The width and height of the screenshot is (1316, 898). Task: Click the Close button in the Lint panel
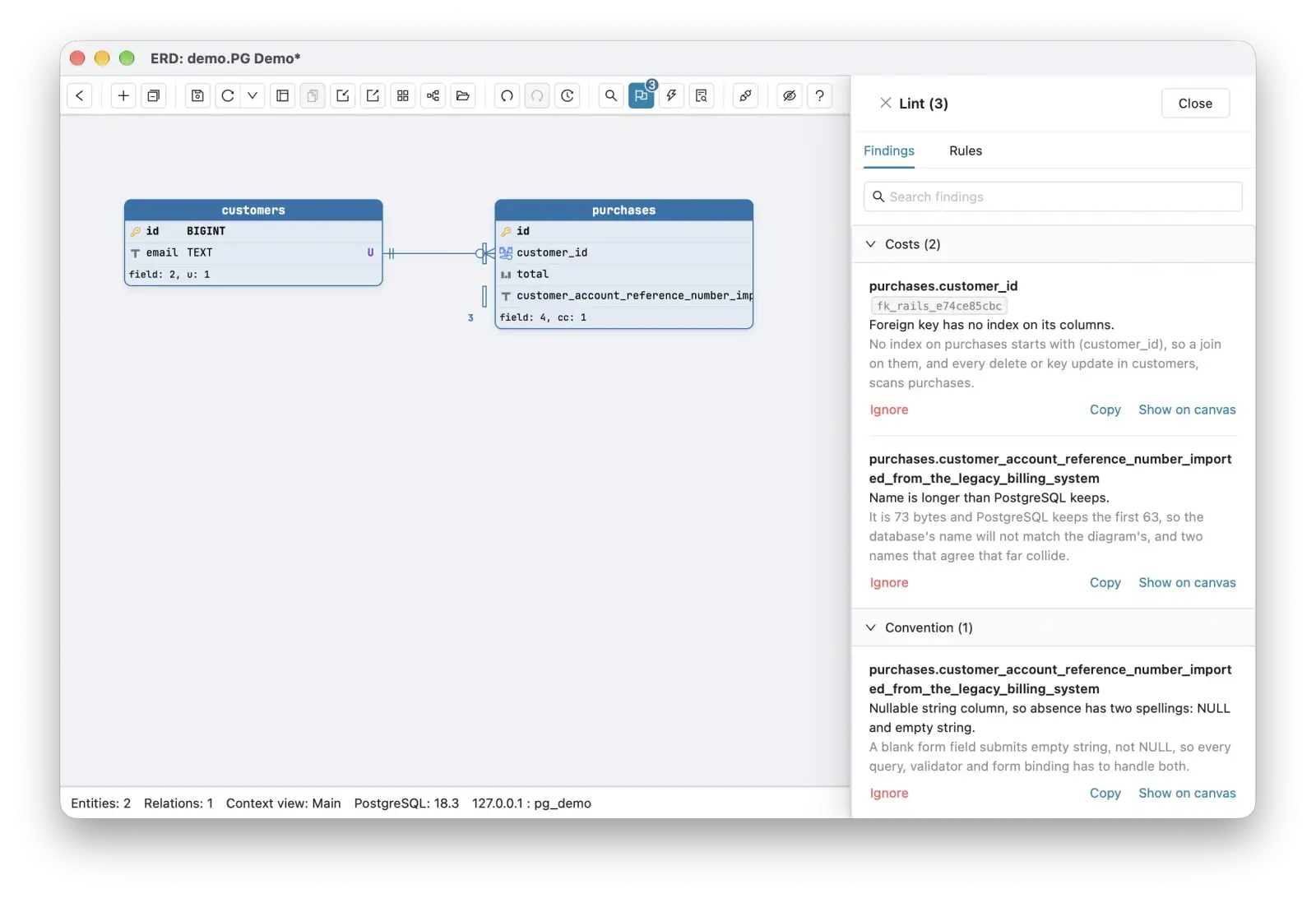point(1195,104)
